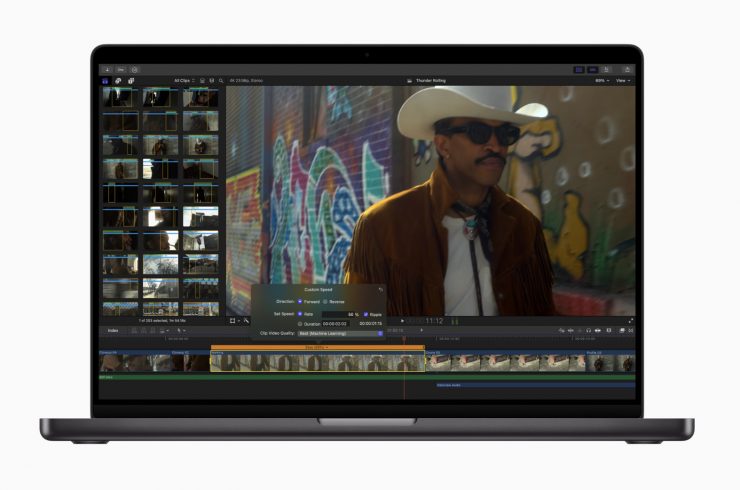Open the All Clips filter dropdown
This screenshot has width=740, height=490.
pyautogui.click(x=183, y=80)
